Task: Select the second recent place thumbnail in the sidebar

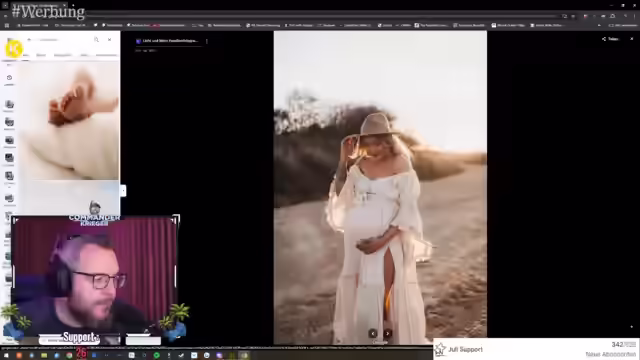Action: click(9, 122)
